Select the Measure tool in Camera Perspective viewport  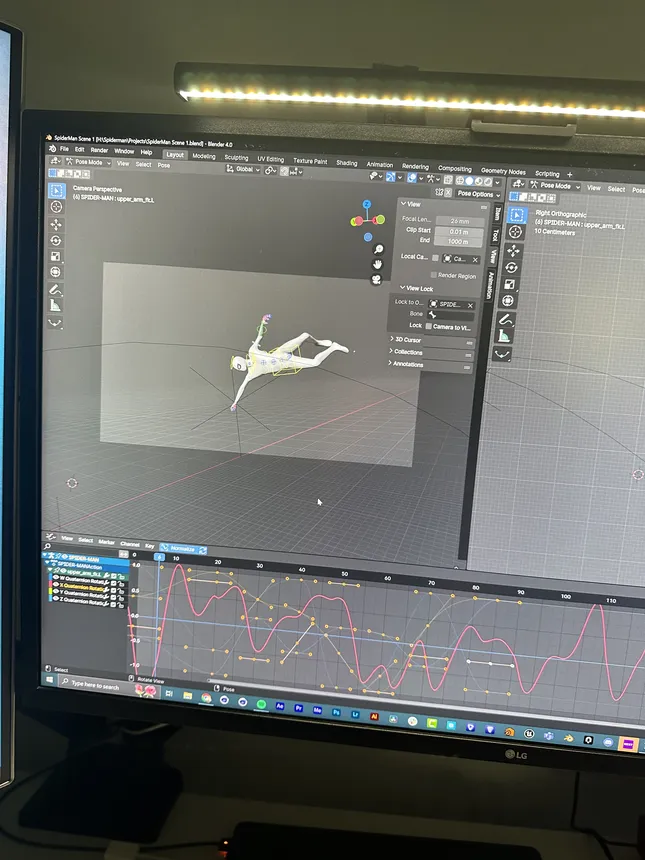click(x=55, y=305)
